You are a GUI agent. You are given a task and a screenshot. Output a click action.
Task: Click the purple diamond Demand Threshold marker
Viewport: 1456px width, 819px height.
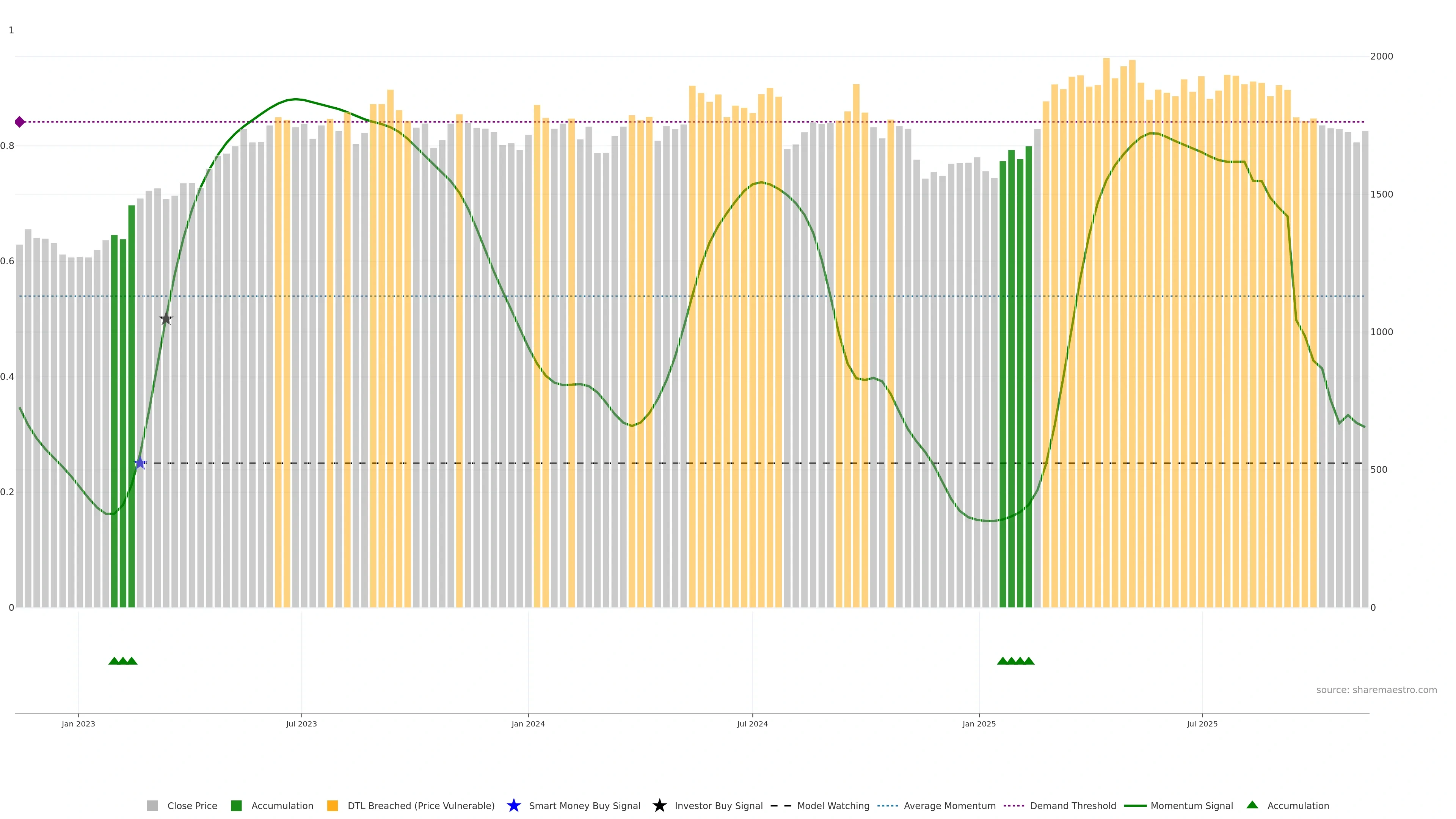20,121
